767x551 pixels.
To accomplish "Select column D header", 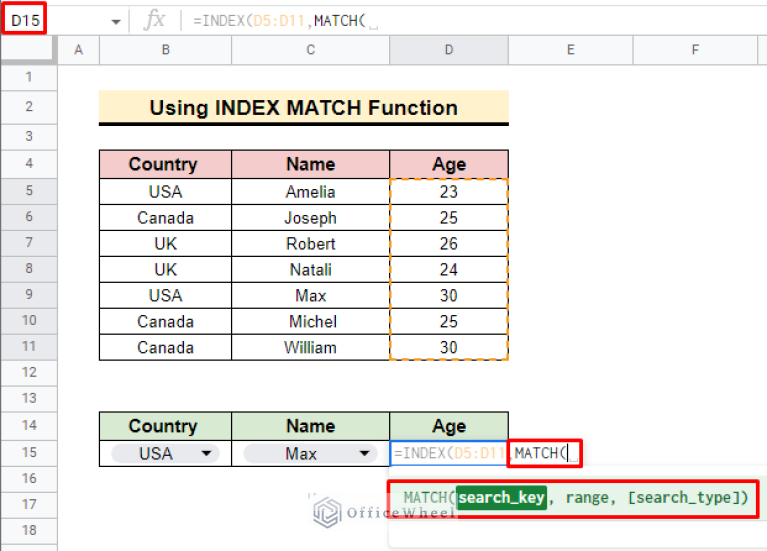I will coord(449,49).
